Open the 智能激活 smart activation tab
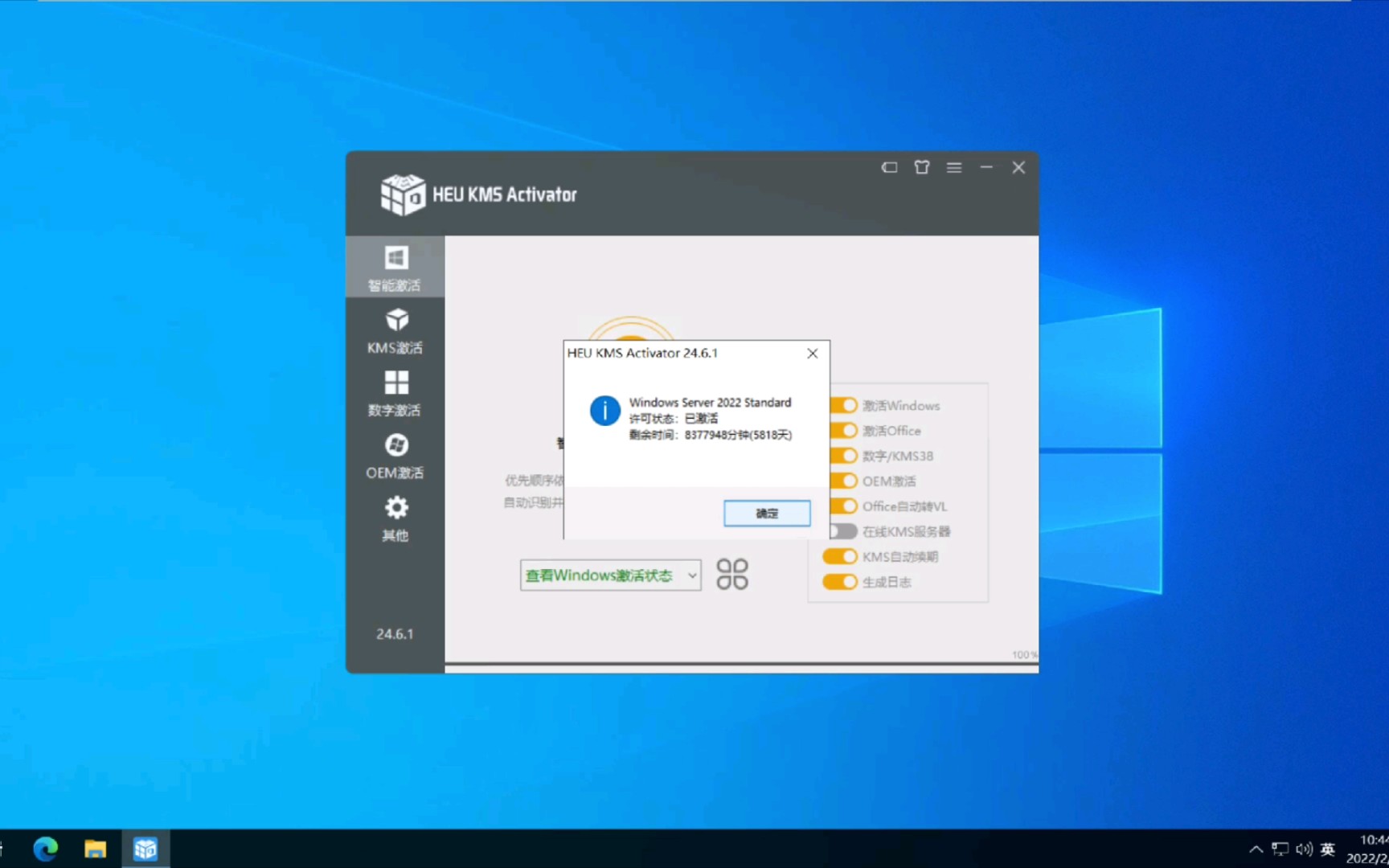 (395, 268)
